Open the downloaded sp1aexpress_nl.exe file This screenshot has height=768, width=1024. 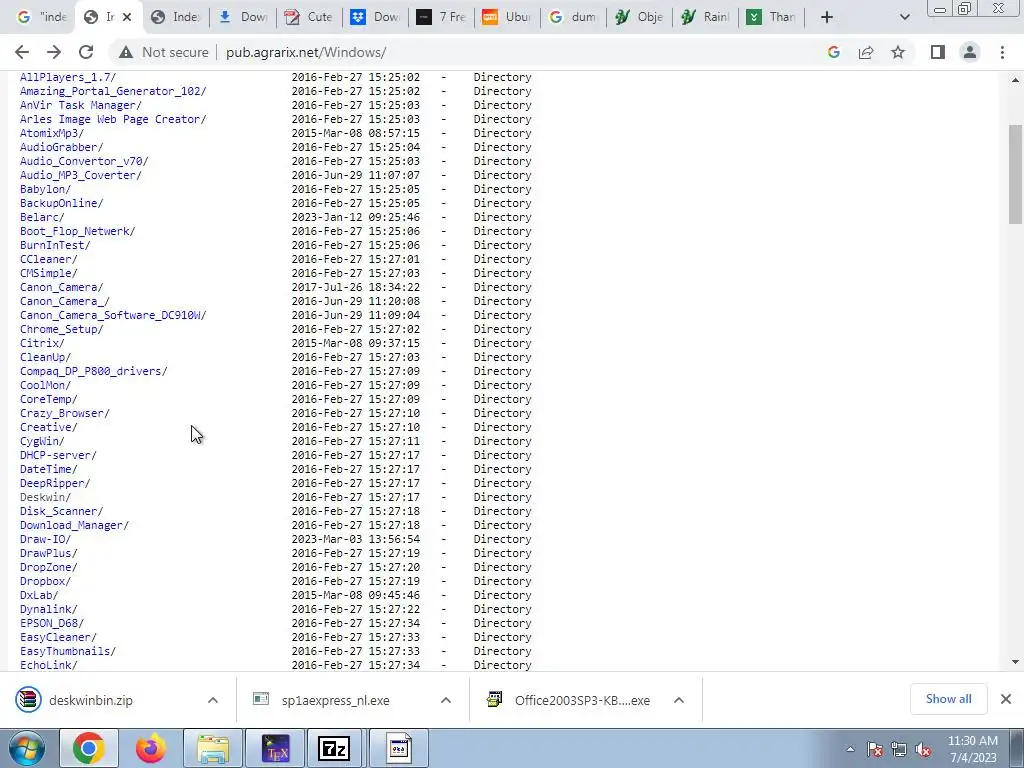[x=336, y=700]
